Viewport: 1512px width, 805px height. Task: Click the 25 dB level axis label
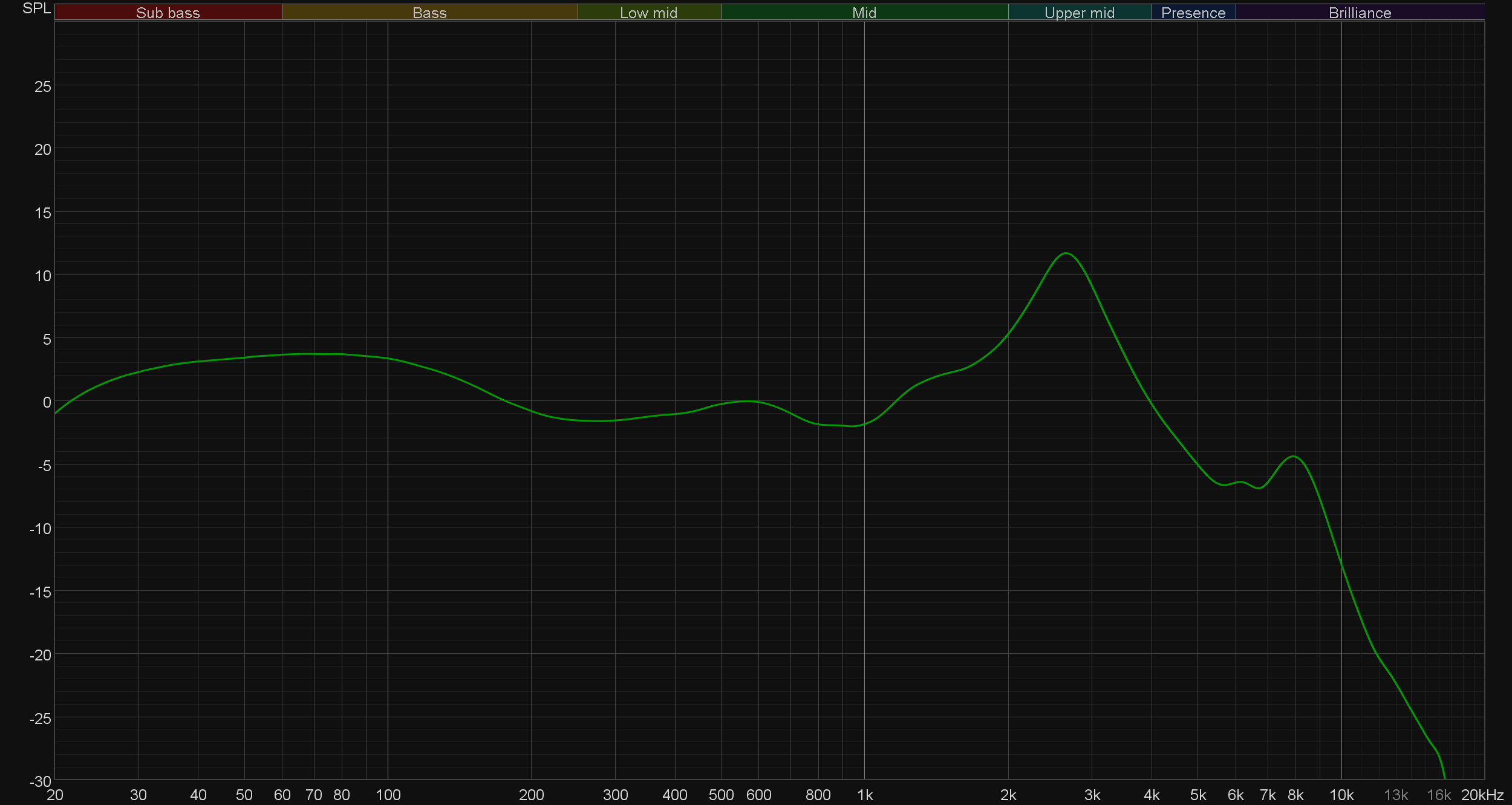[43, 86]
